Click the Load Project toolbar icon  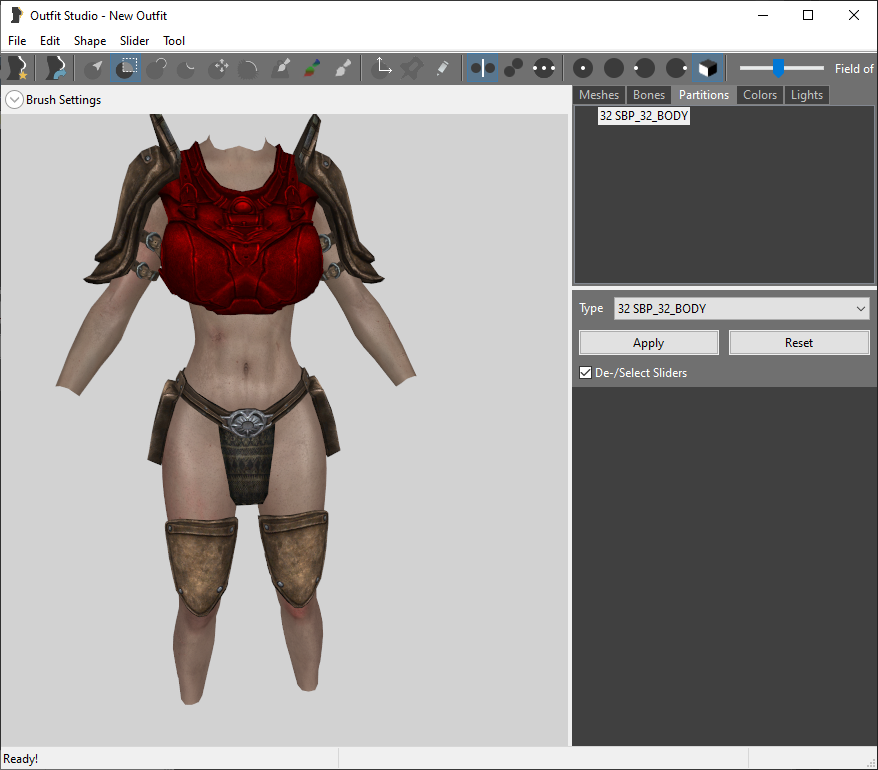click(54, 68)
